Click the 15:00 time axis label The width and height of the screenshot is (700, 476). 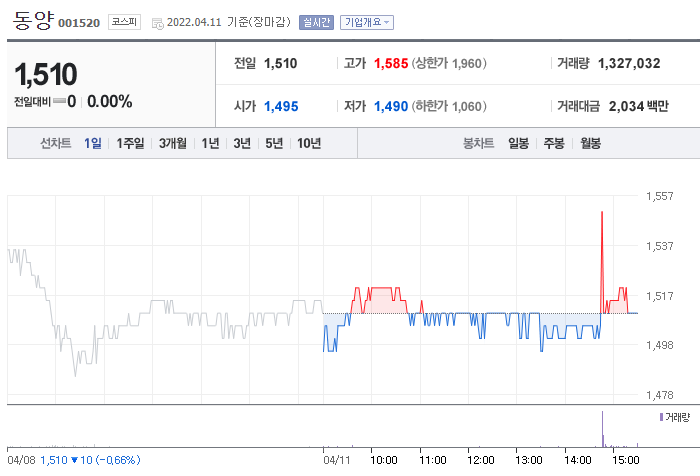point(626,460)
